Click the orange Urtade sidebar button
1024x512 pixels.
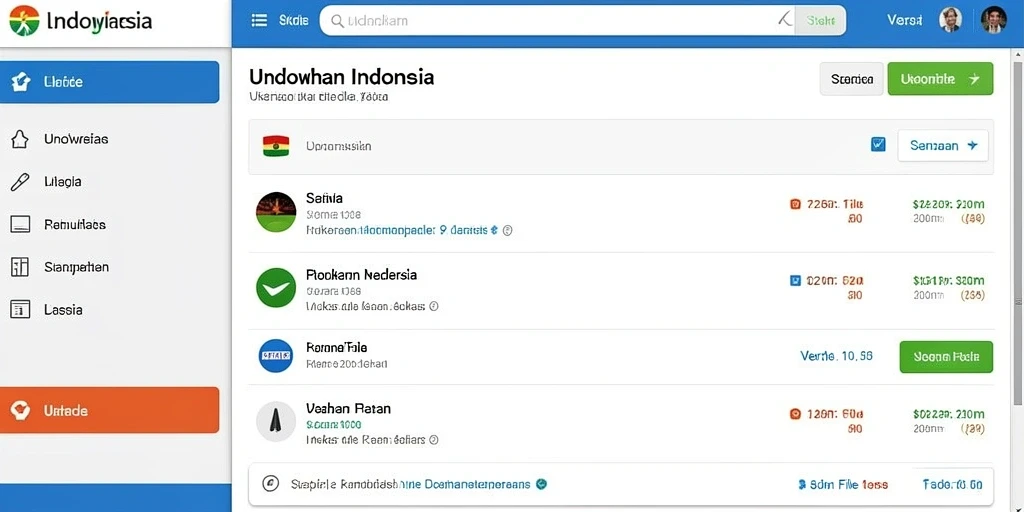coord(110,410)
